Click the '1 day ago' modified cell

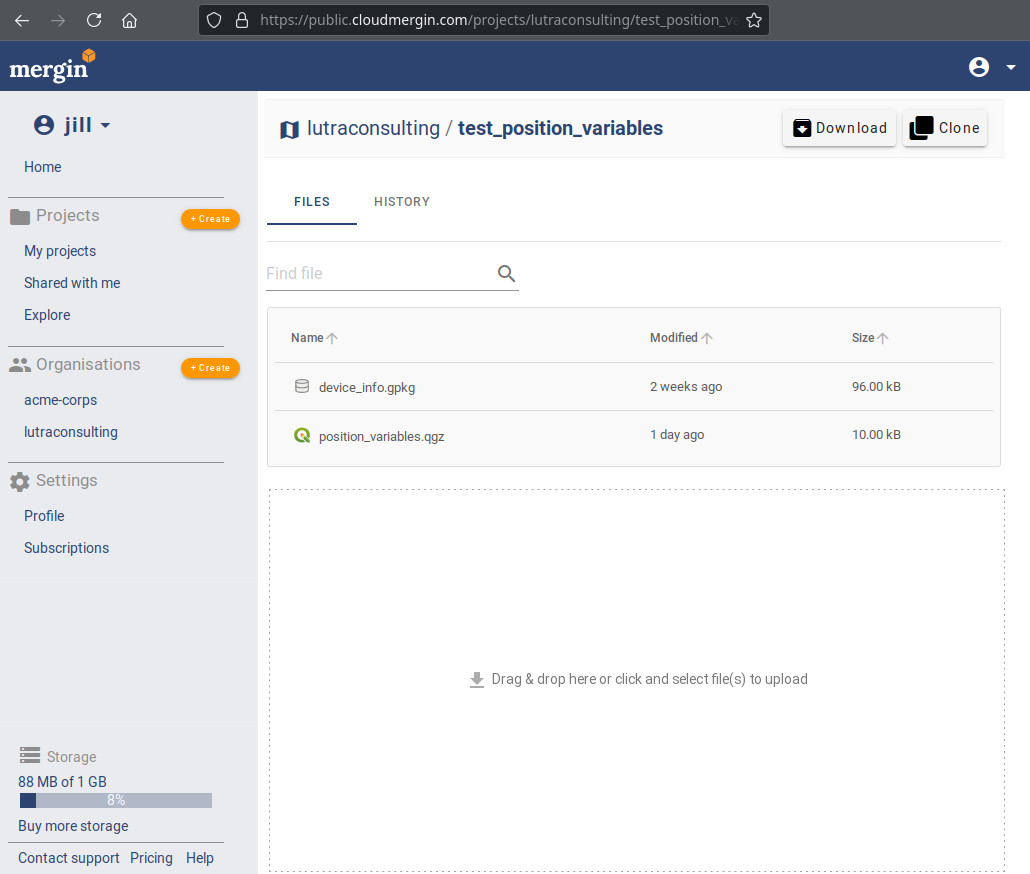677,435
